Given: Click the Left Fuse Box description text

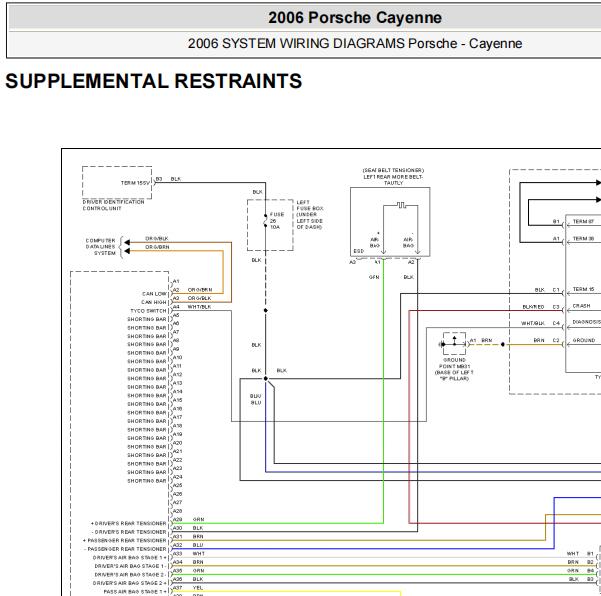Looking at the screenshot, I should (310, 215).
